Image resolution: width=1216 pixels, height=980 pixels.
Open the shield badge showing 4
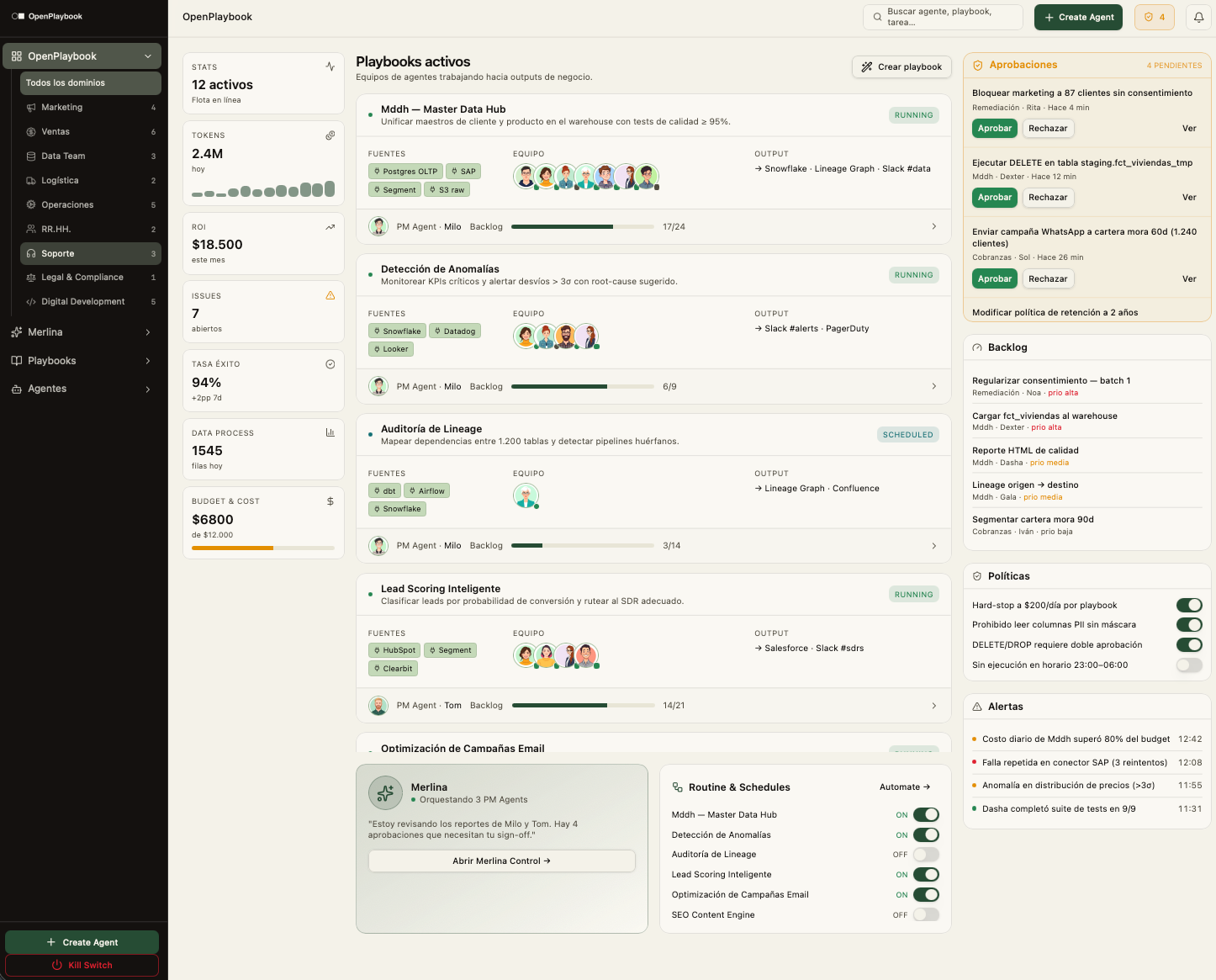pos(1154,17)
